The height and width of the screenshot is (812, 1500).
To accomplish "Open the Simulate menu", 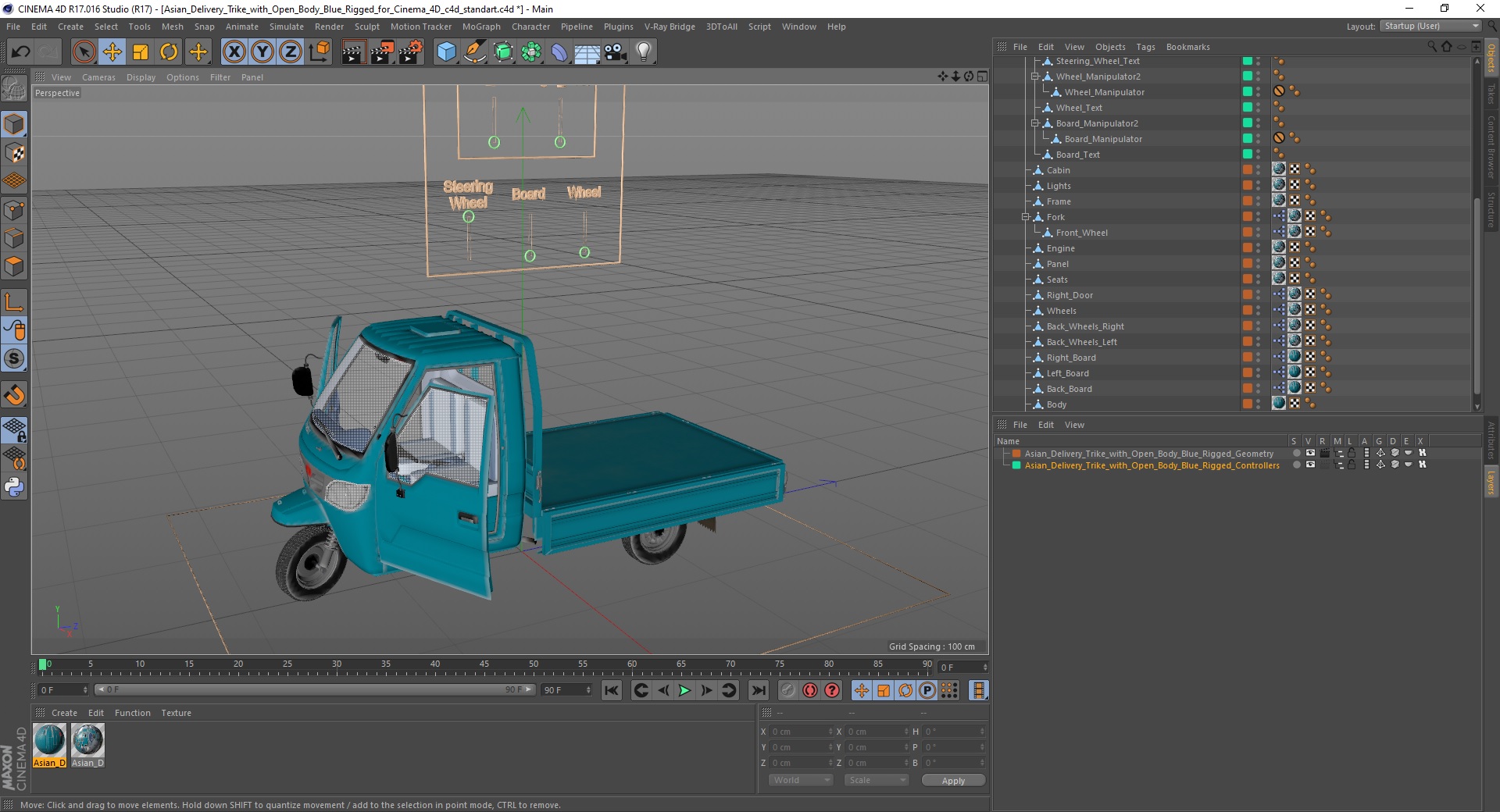I will pyautogui.click(x=286, y=27).
